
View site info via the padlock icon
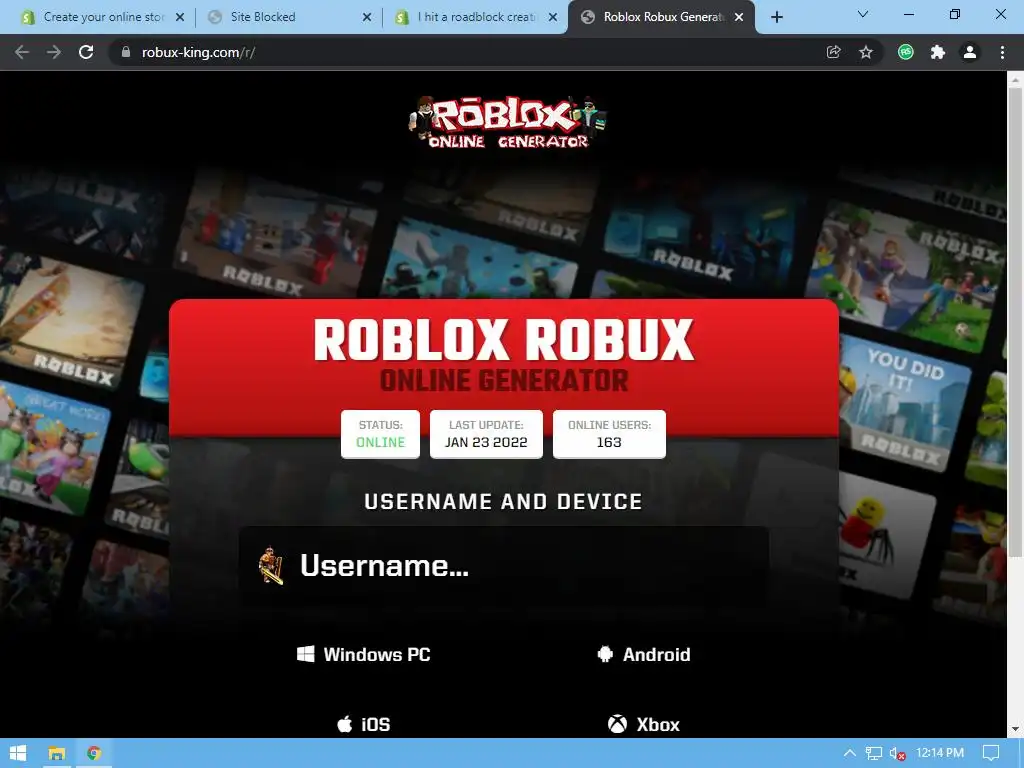tap(126, 52)
